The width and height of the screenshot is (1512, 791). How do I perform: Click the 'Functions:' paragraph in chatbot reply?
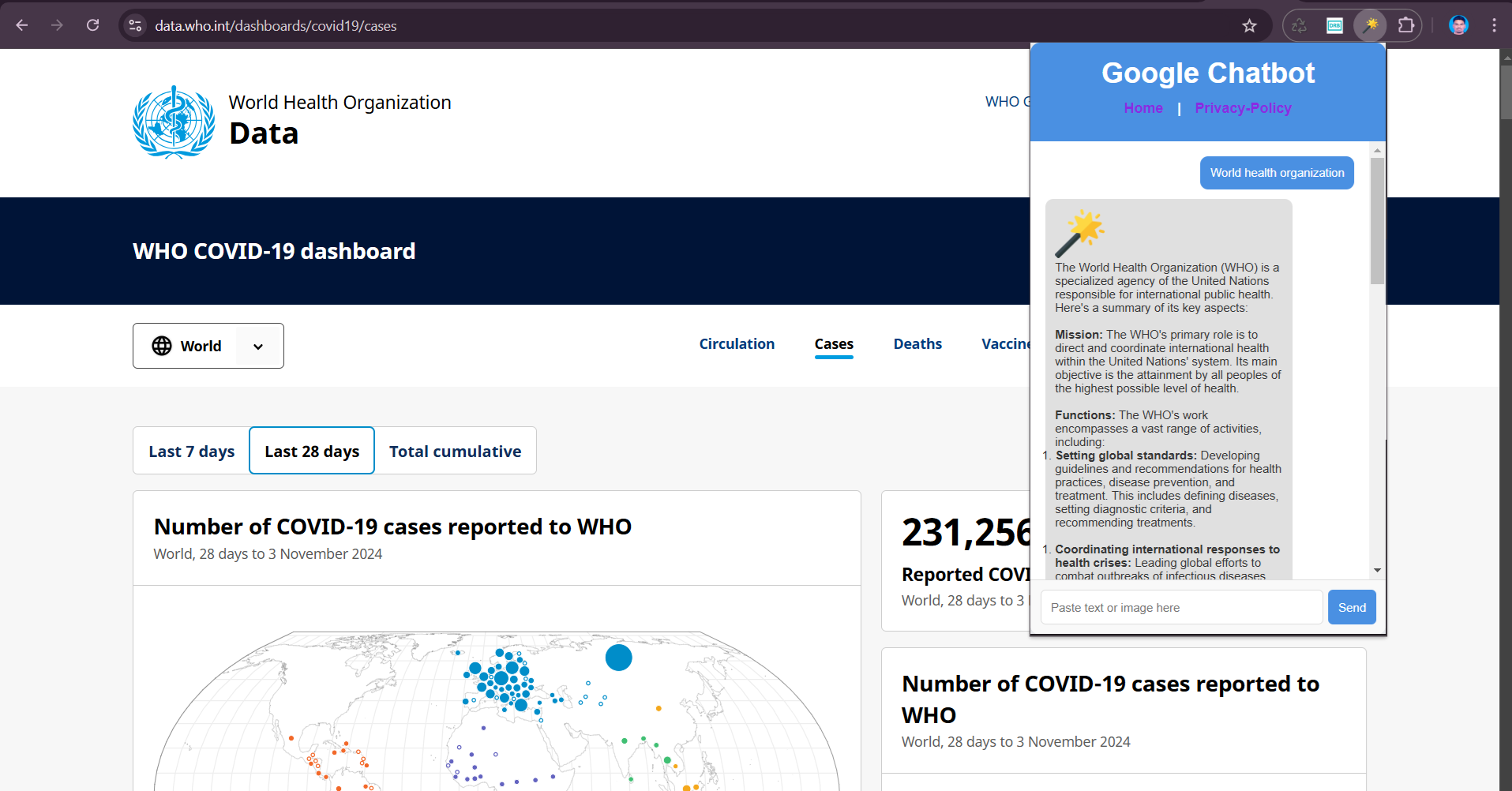click(x=1158, y=429)
